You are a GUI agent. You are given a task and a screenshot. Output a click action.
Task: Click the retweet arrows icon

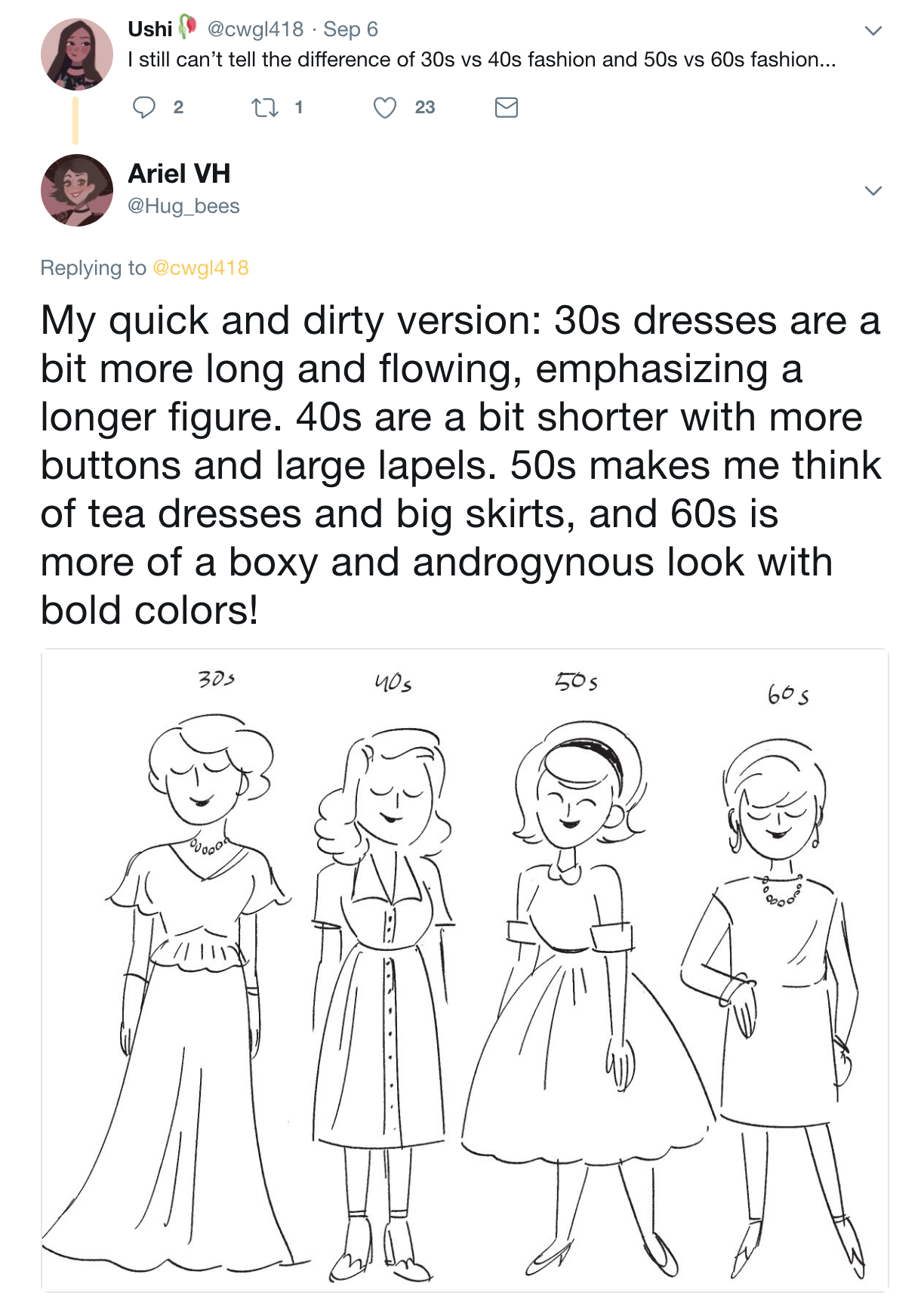264,108
